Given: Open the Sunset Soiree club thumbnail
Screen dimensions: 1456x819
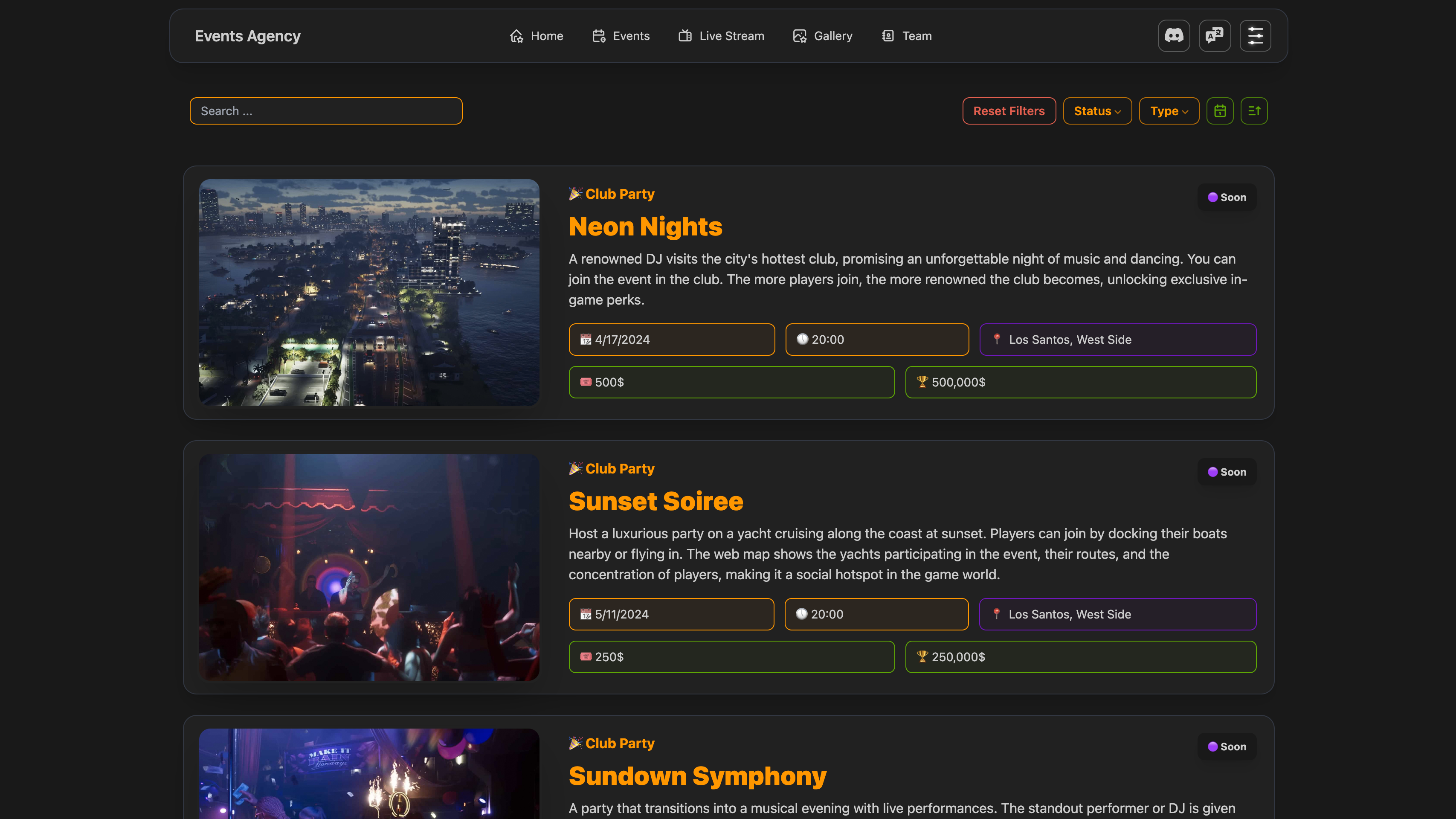Looking at the screenshot, I should pyautogui.click(x=369, y=567).
